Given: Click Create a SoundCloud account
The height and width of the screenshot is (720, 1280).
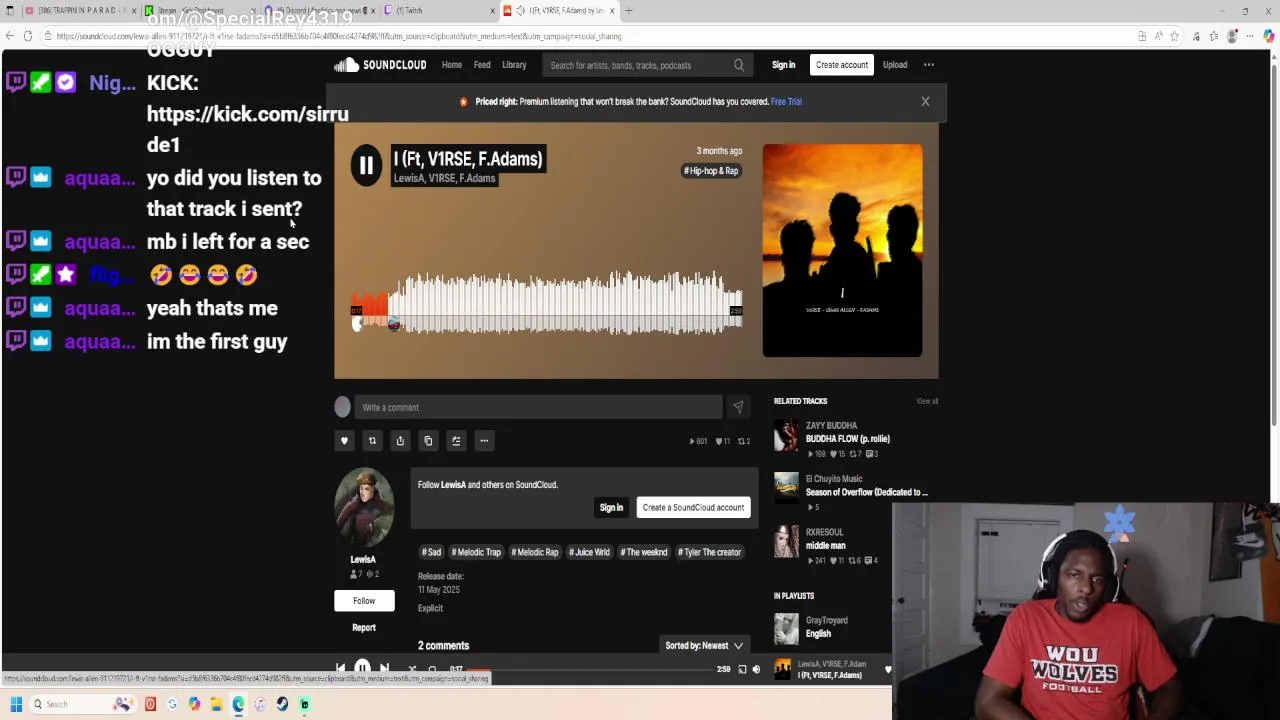Looking at the screenshot, I should click(693, 507).
